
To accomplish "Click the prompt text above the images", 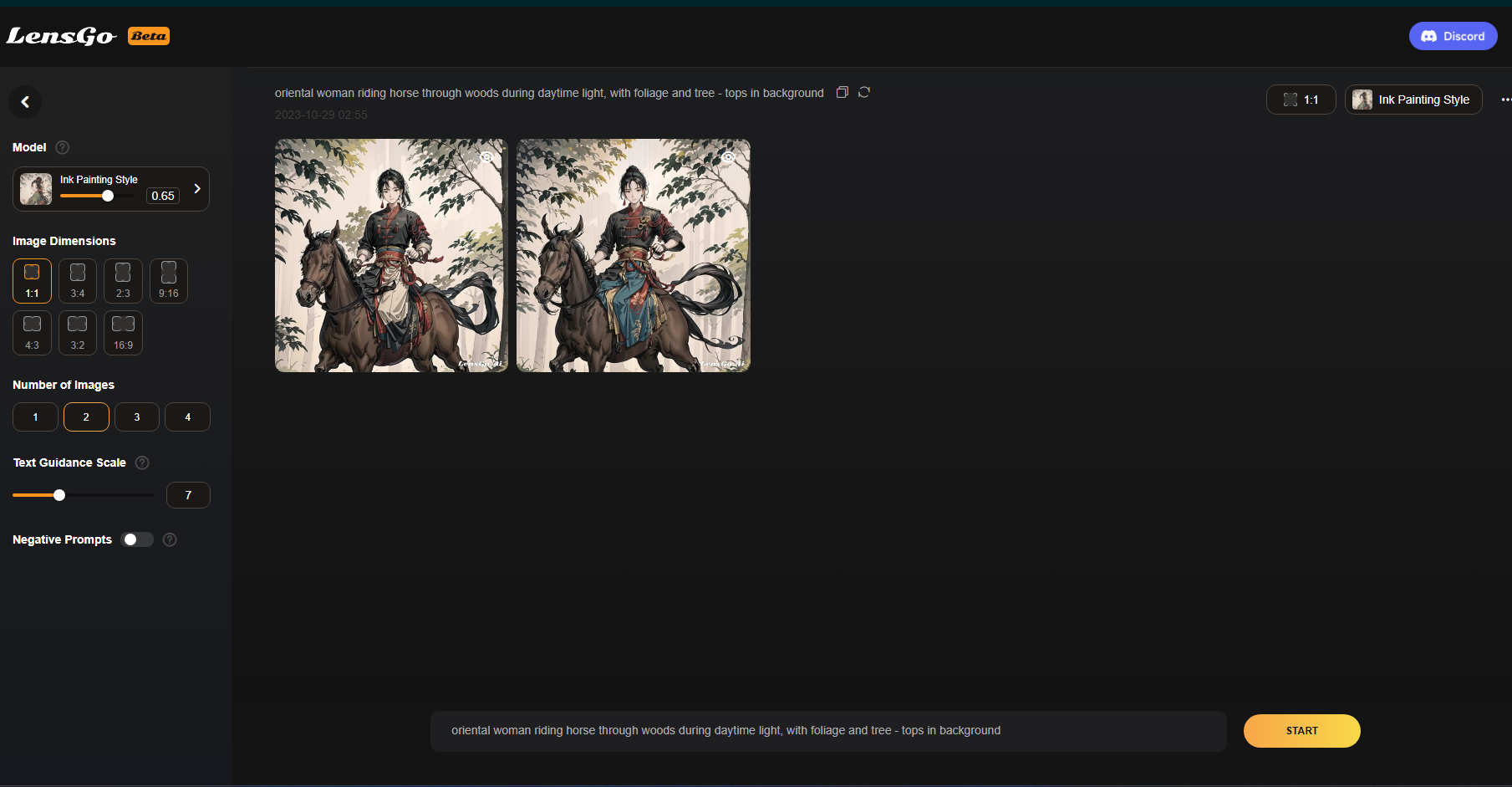I will coord(549,93).
